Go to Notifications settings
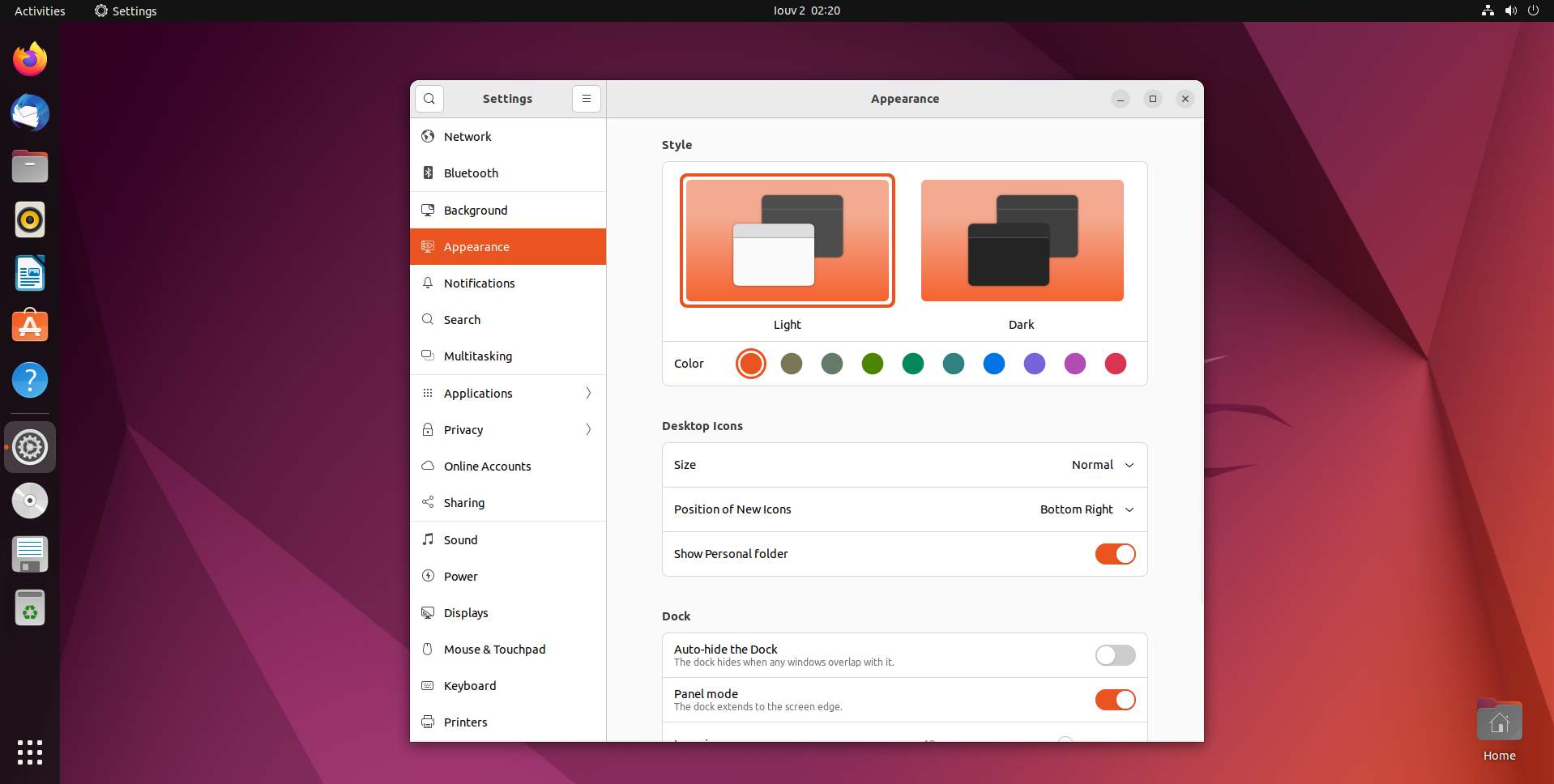The height and width of the screenshot is (784, 1554). point(479,283)
